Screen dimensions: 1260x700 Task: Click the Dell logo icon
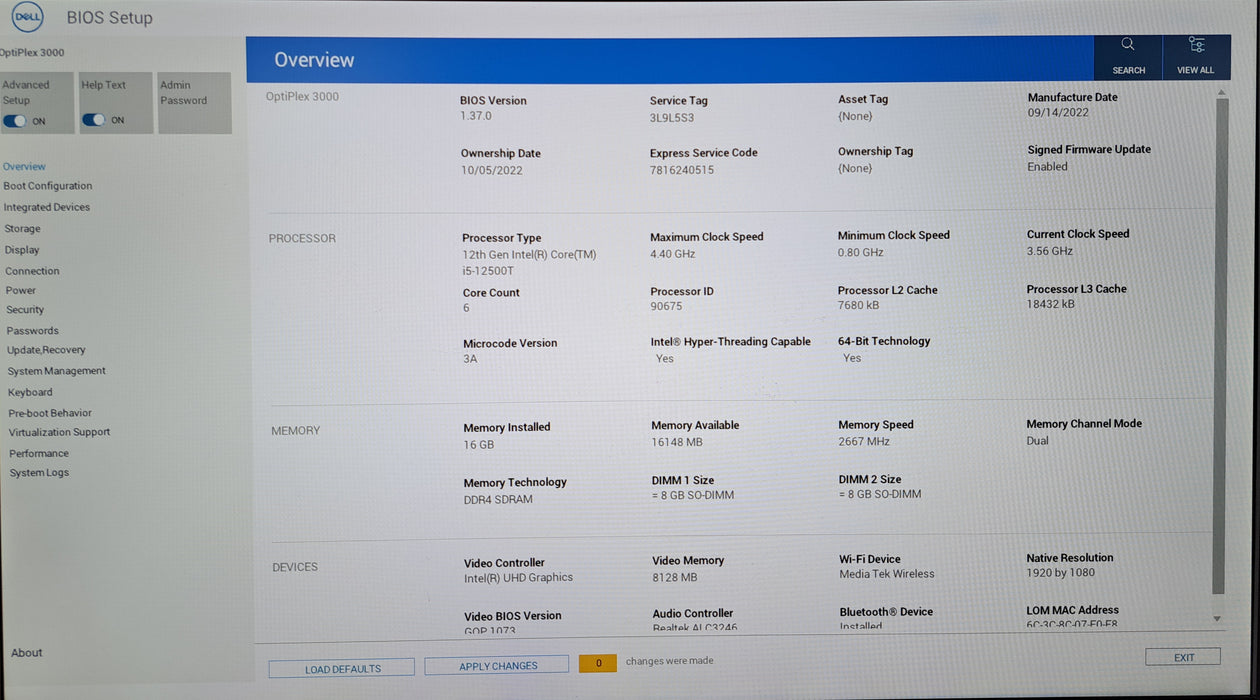pos(27,17)
